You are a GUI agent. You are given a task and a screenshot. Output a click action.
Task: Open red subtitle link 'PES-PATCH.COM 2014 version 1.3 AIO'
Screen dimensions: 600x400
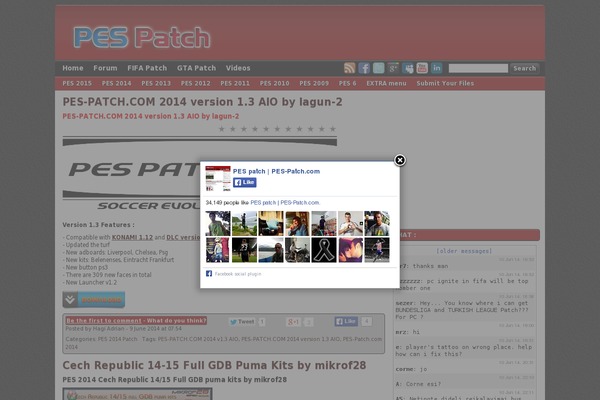pyautogui.click(x=151, y=116)
